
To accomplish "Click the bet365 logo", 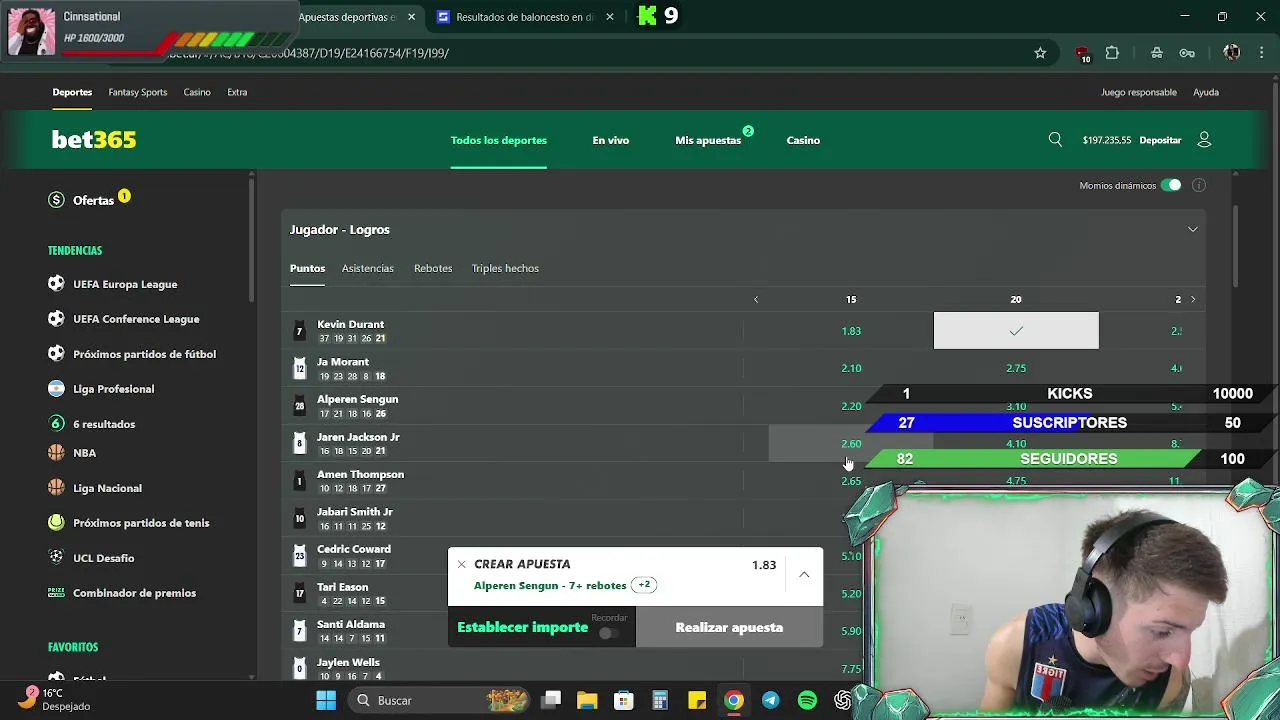I will point(94,140).
